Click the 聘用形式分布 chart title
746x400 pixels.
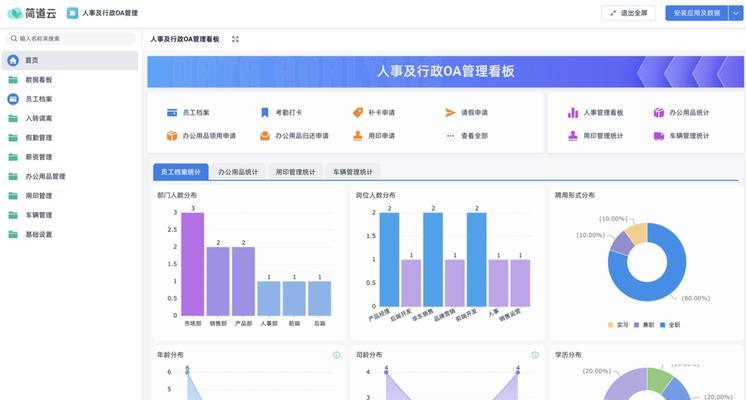[x=575, y=195]
